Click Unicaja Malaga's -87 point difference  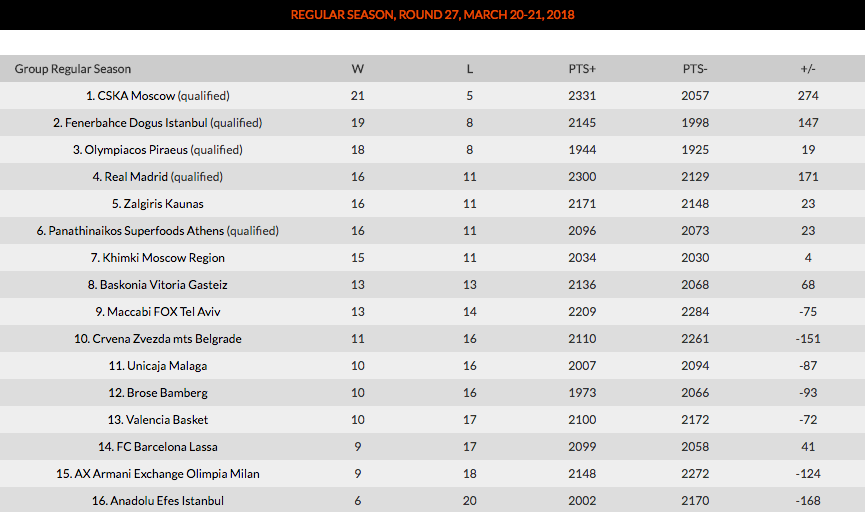click(x=808, y=366)
